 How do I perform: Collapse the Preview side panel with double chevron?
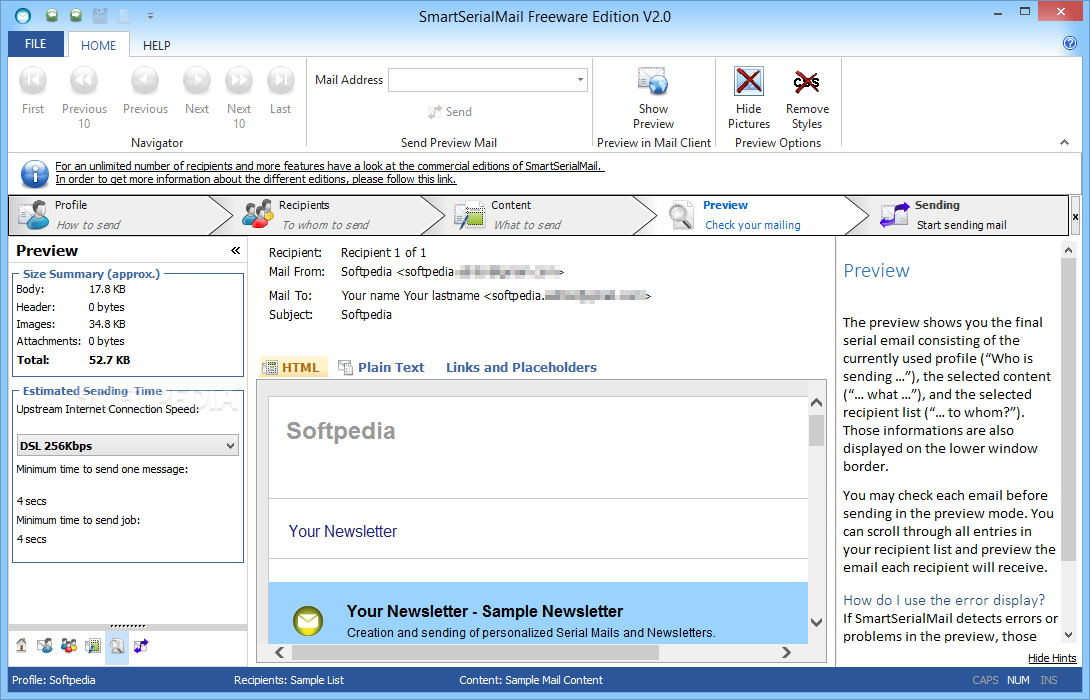point(236,250)
